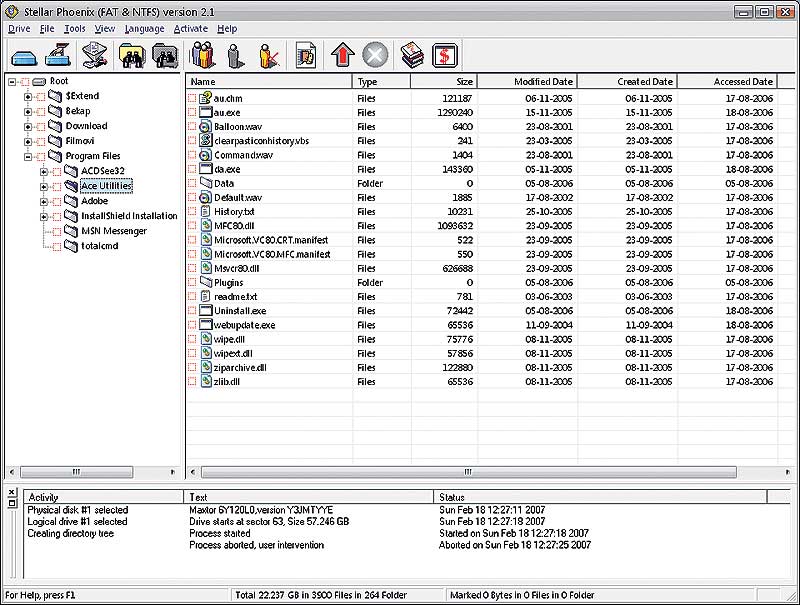Image resolution: width=800 pixels, height=605 pixels.
Task: Click the script icon beside clearpasticonhistory.vbs
Action: 205,140
